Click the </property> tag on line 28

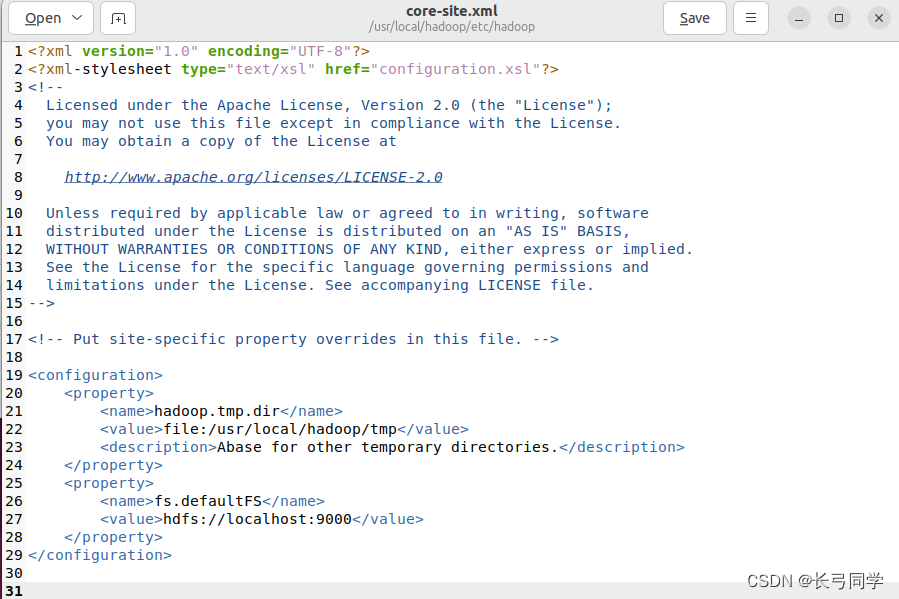114,537
